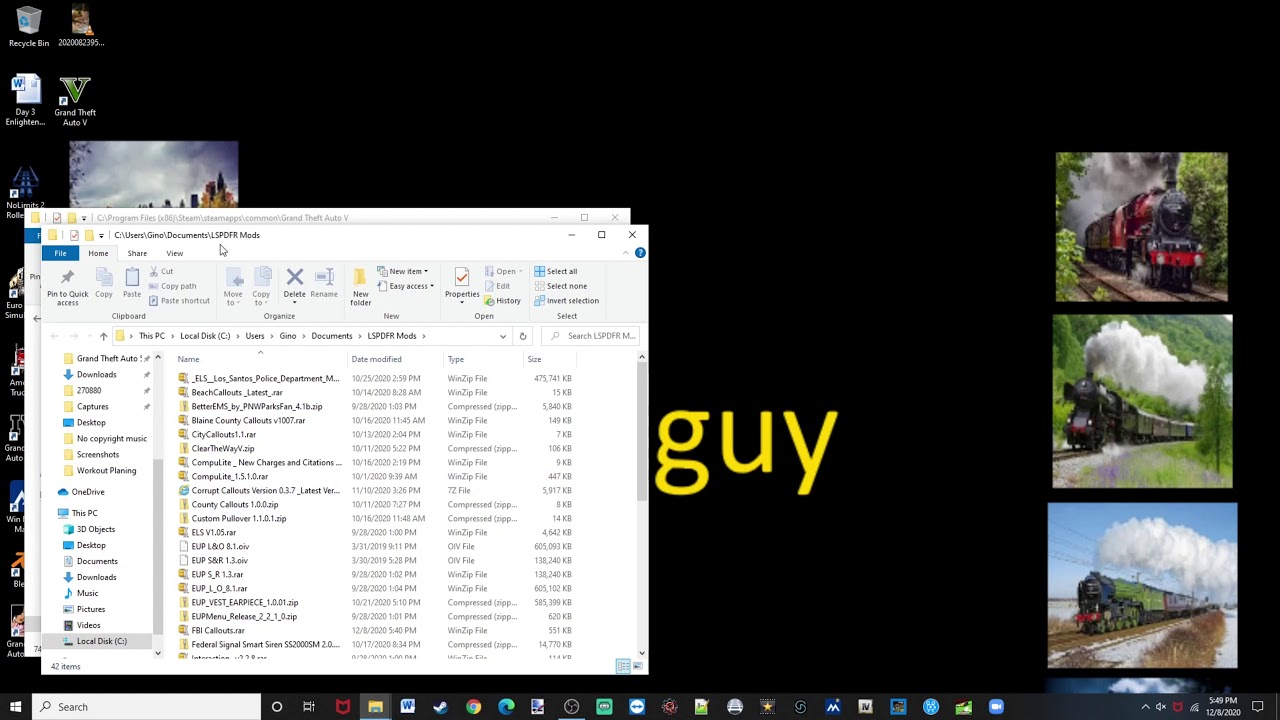Screen dimensions: 1280x720
Task: Click Invert selection in the ribbon
Action: click(566, 300)
